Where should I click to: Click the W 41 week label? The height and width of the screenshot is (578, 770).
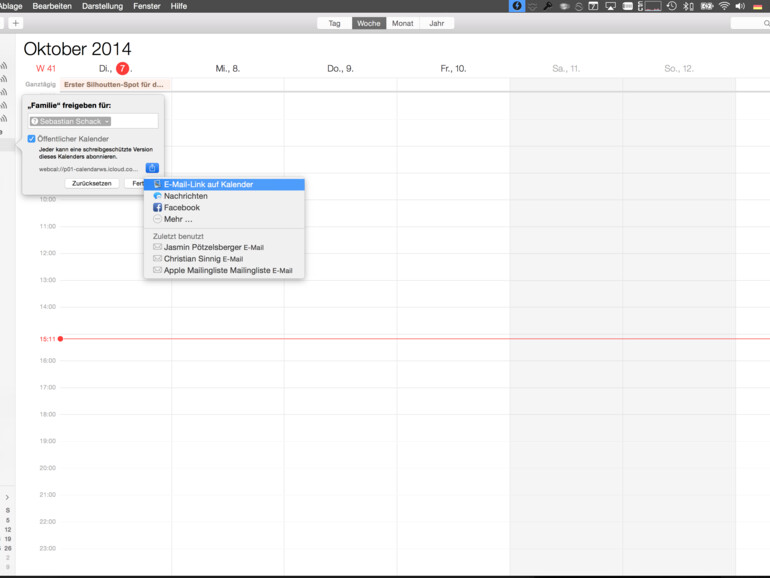[x=46, y=68]
